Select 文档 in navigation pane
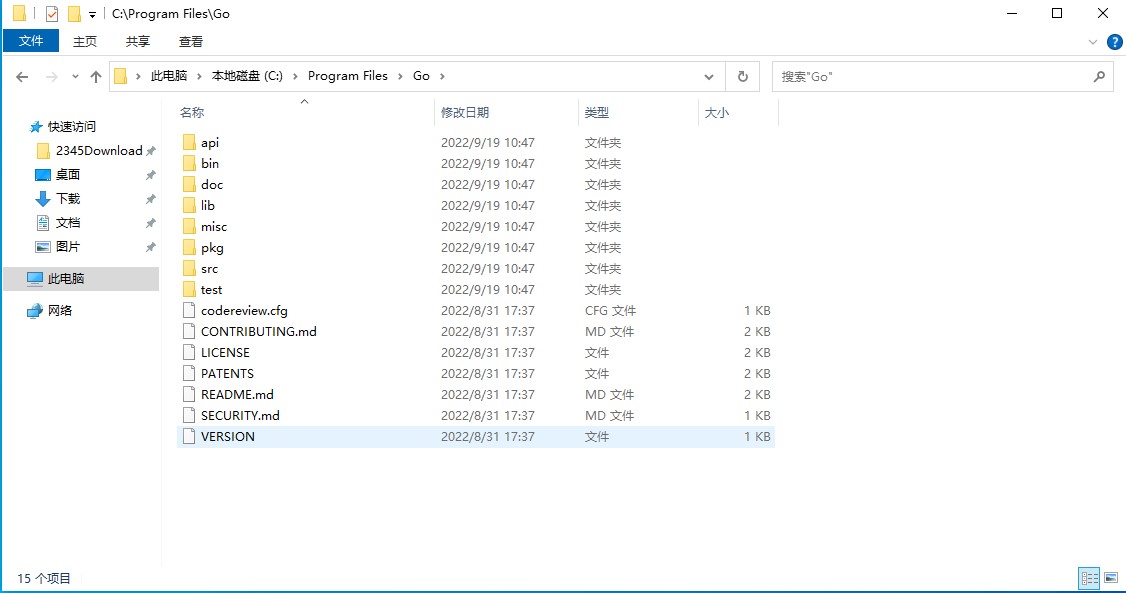 (x=68, y=223)
